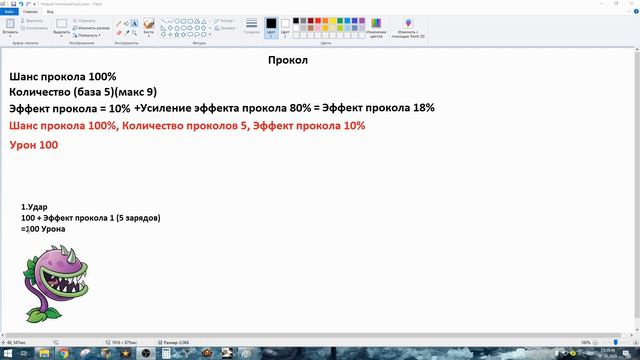The image size is (640, 360).
Task: Choose the curve shape
Action: click(x=170, y=21)
